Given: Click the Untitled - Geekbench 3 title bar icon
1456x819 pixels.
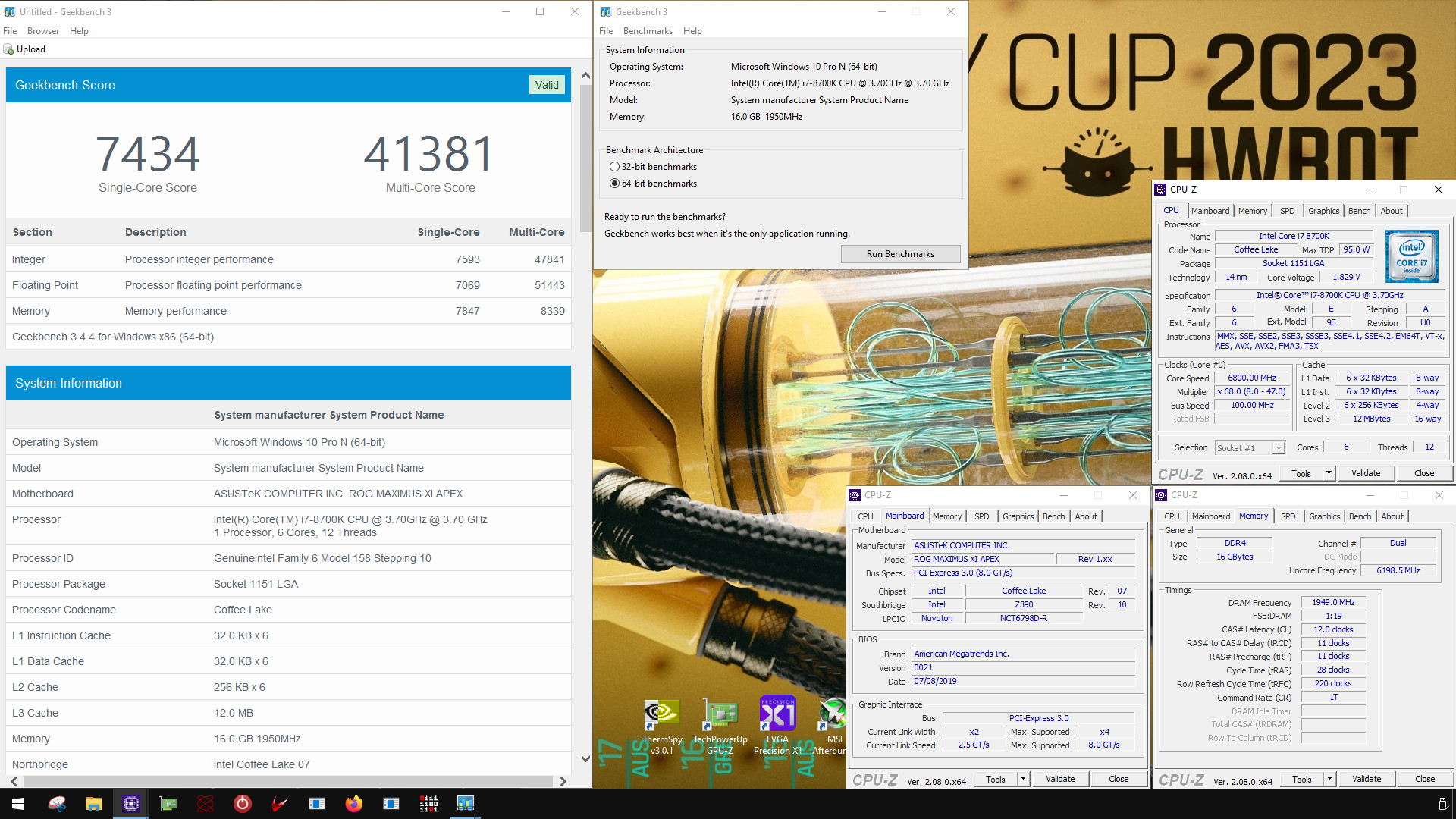Looking at the screenshot, I should point(10,11).
